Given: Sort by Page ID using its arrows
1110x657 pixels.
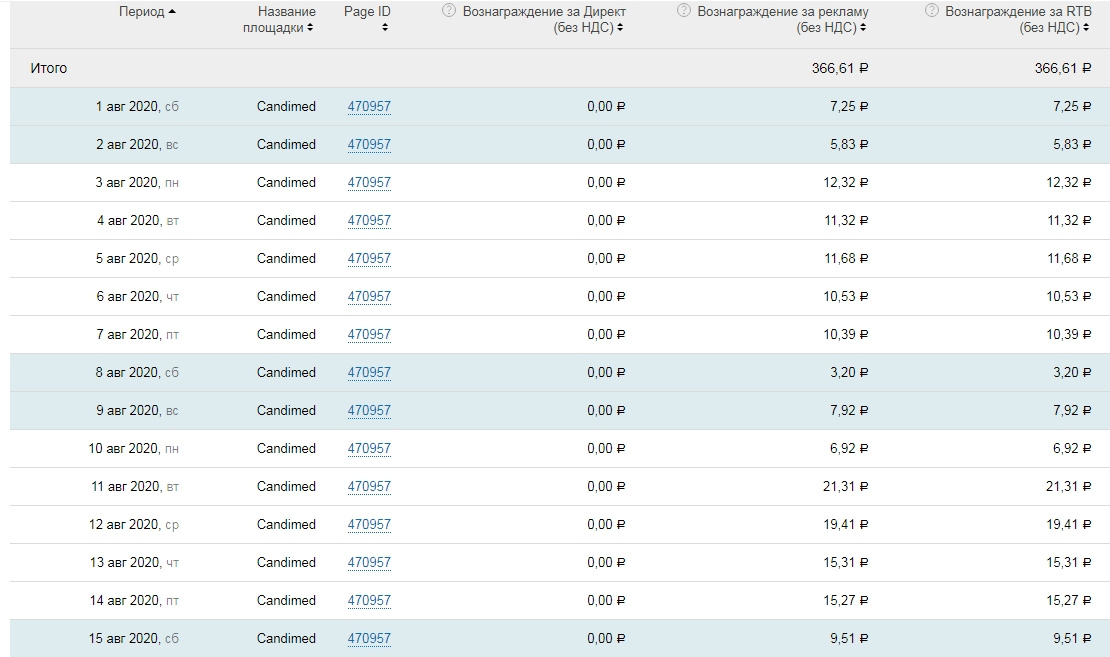Looking at the screenshot, I should coord(385,28).
